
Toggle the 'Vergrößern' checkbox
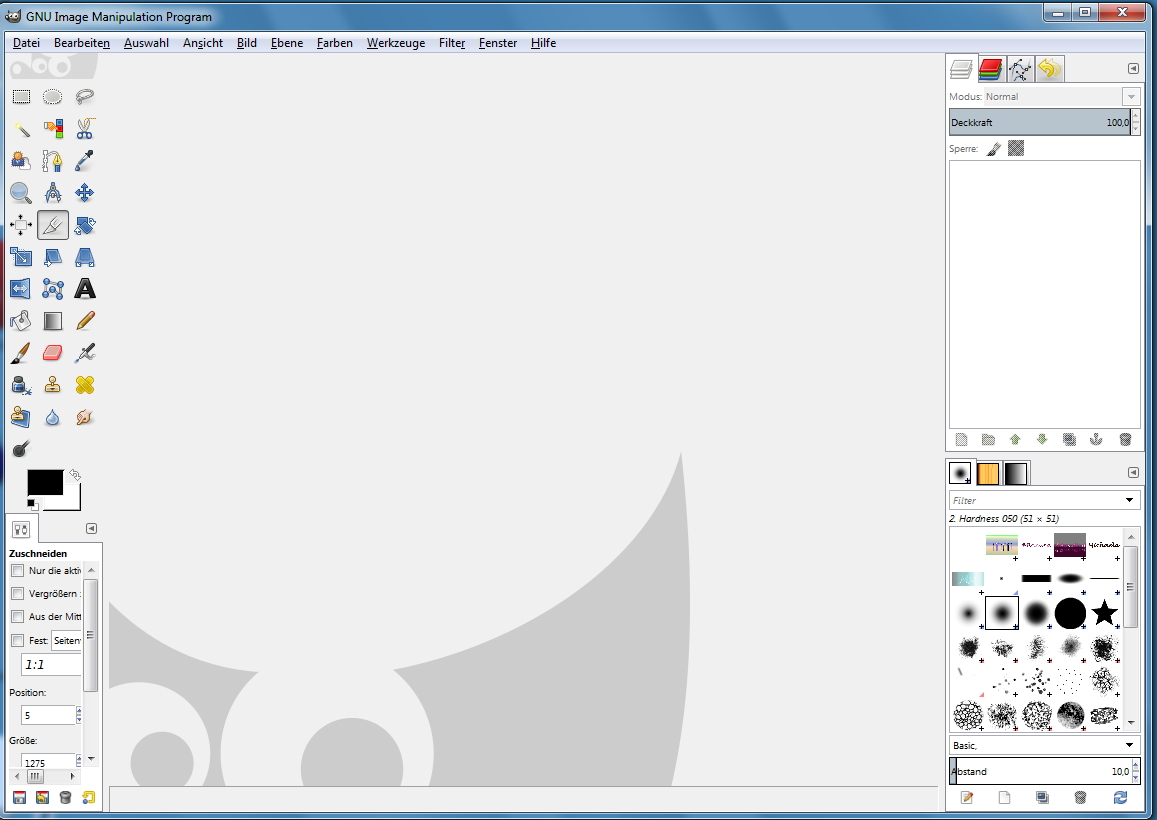coord(17,594)
